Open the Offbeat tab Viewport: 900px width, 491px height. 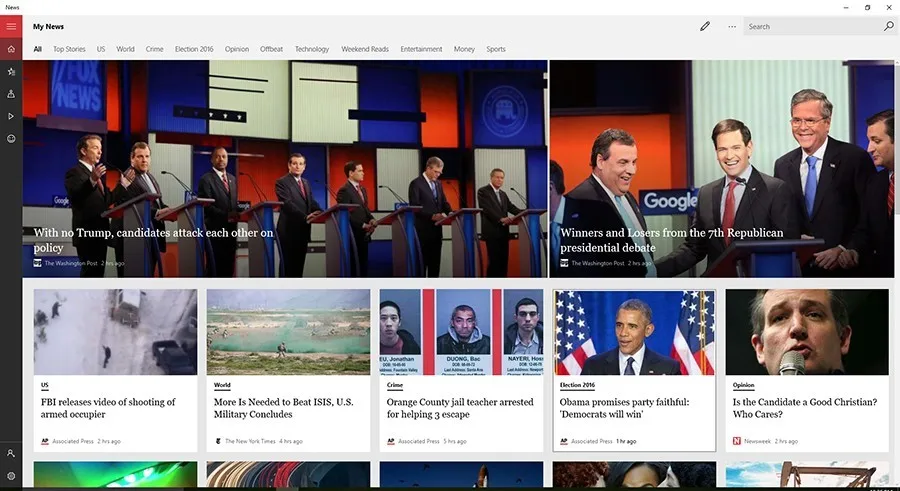(271, 49)
